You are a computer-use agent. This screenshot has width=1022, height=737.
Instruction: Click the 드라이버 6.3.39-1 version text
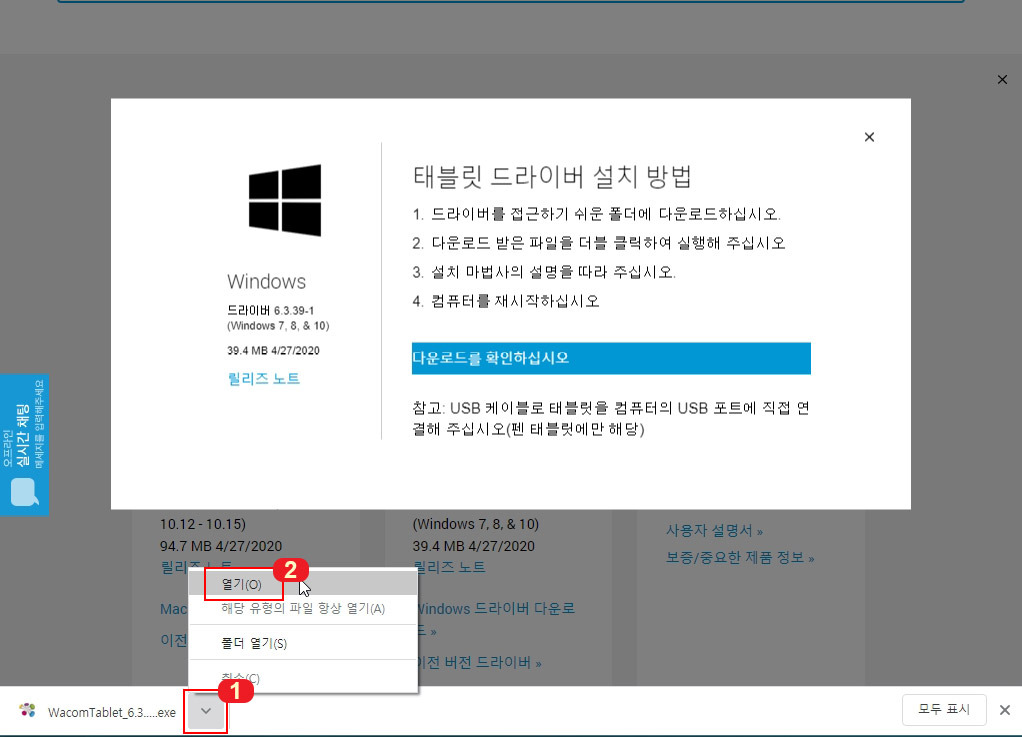click(x=270, y=311)
